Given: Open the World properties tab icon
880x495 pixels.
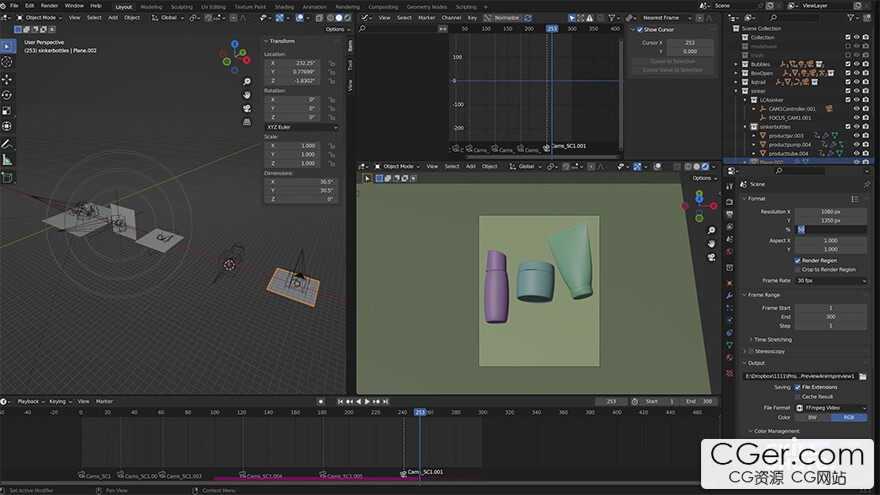Looking at the screenshot, I should [x=730, y=252].
